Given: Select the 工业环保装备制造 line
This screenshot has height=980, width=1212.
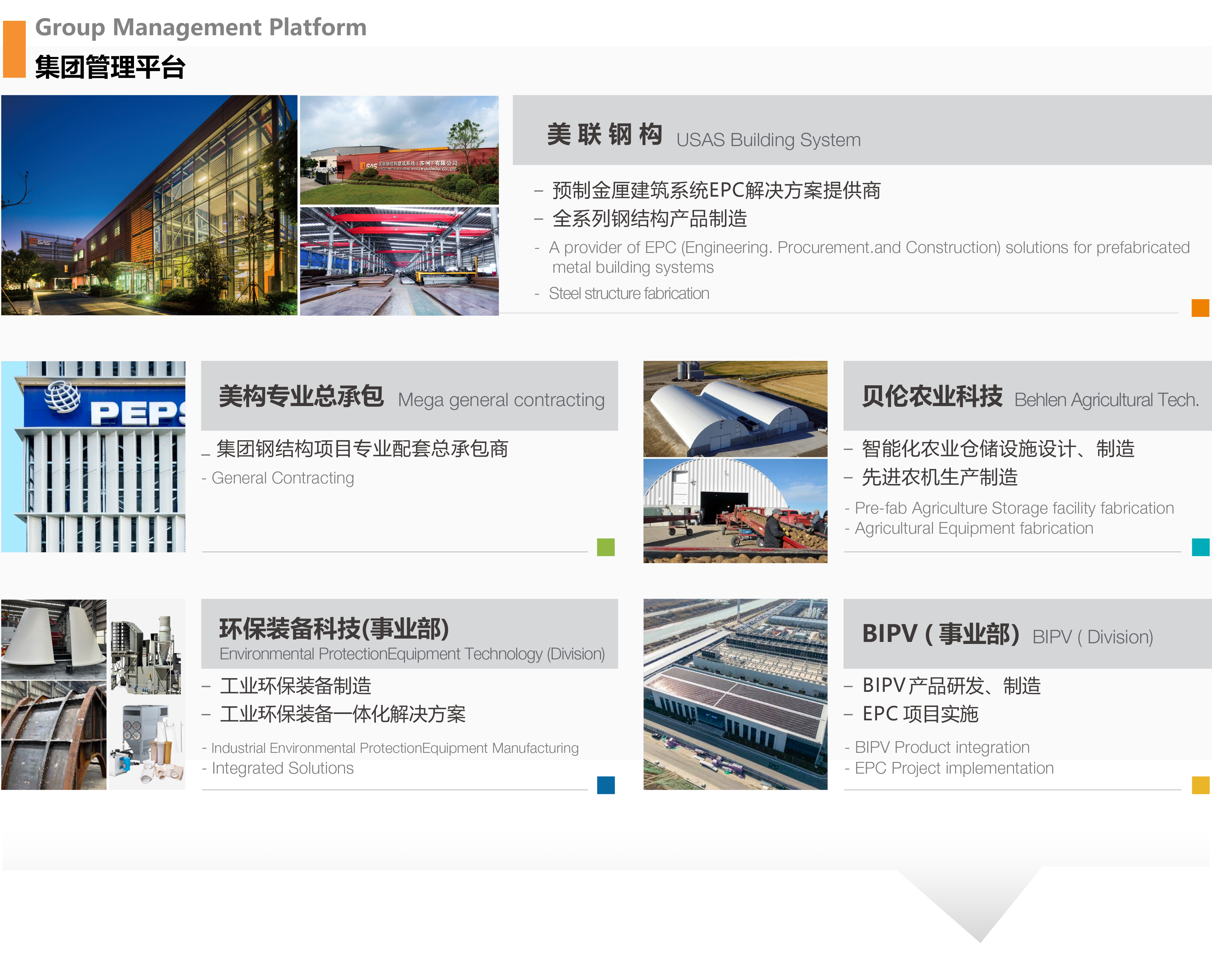Looking at the screenshot, I should tap(296, 686).
